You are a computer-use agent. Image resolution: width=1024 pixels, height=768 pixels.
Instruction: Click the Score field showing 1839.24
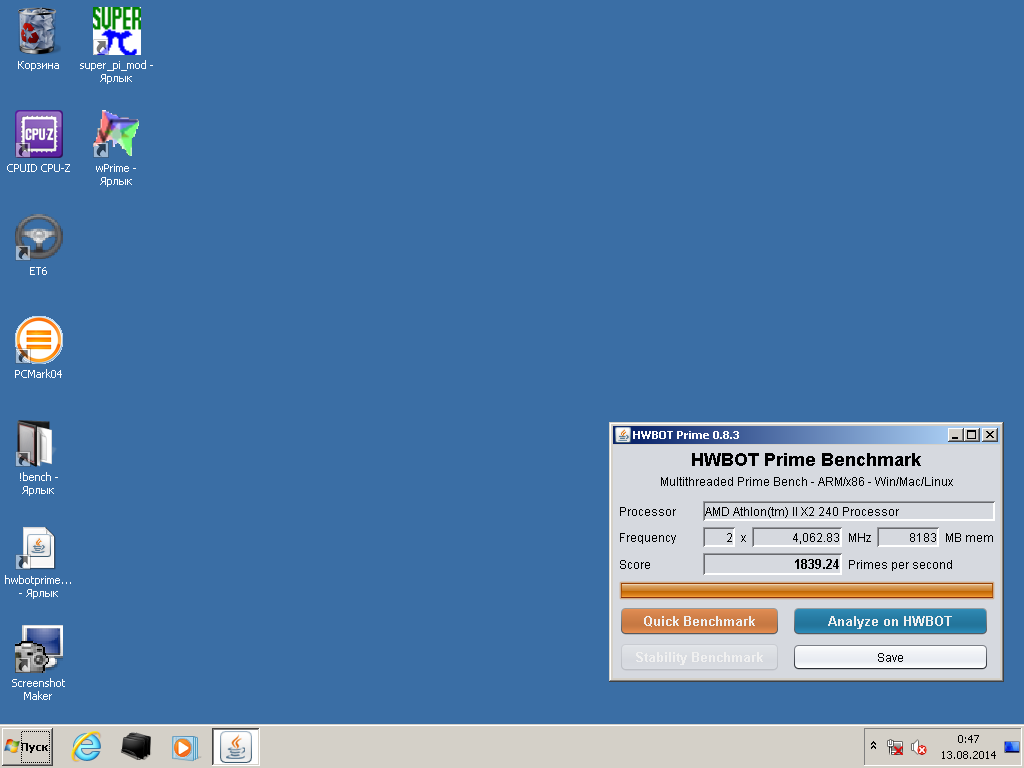click(x=772, y=564)
